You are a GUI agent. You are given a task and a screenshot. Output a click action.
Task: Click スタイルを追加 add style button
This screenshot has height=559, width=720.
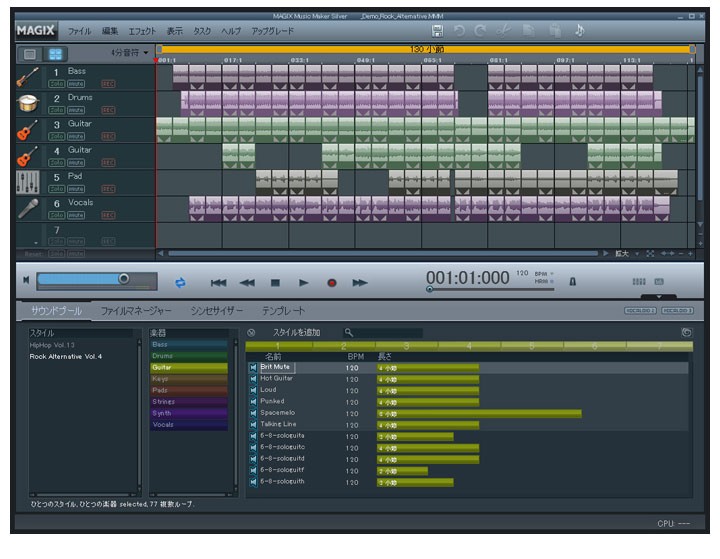pyautogui.click(x=297, y=332)
